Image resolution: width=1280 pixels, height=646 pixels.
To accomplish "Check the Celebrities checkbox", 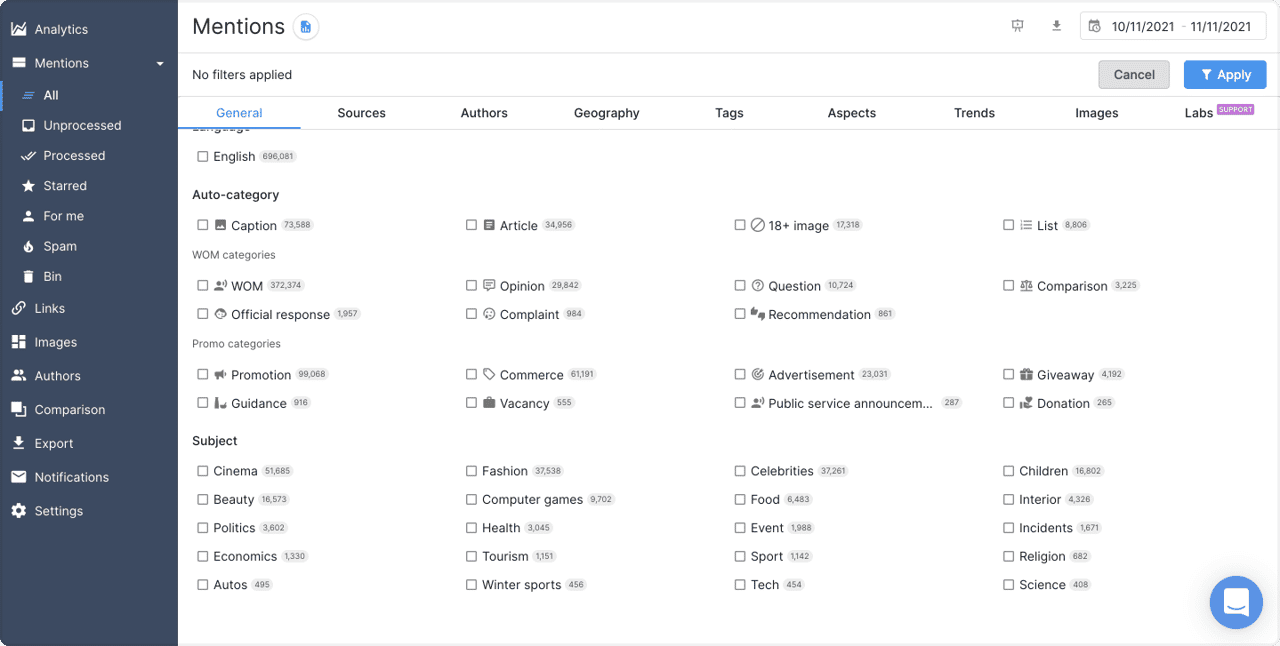I will (740, 470).
